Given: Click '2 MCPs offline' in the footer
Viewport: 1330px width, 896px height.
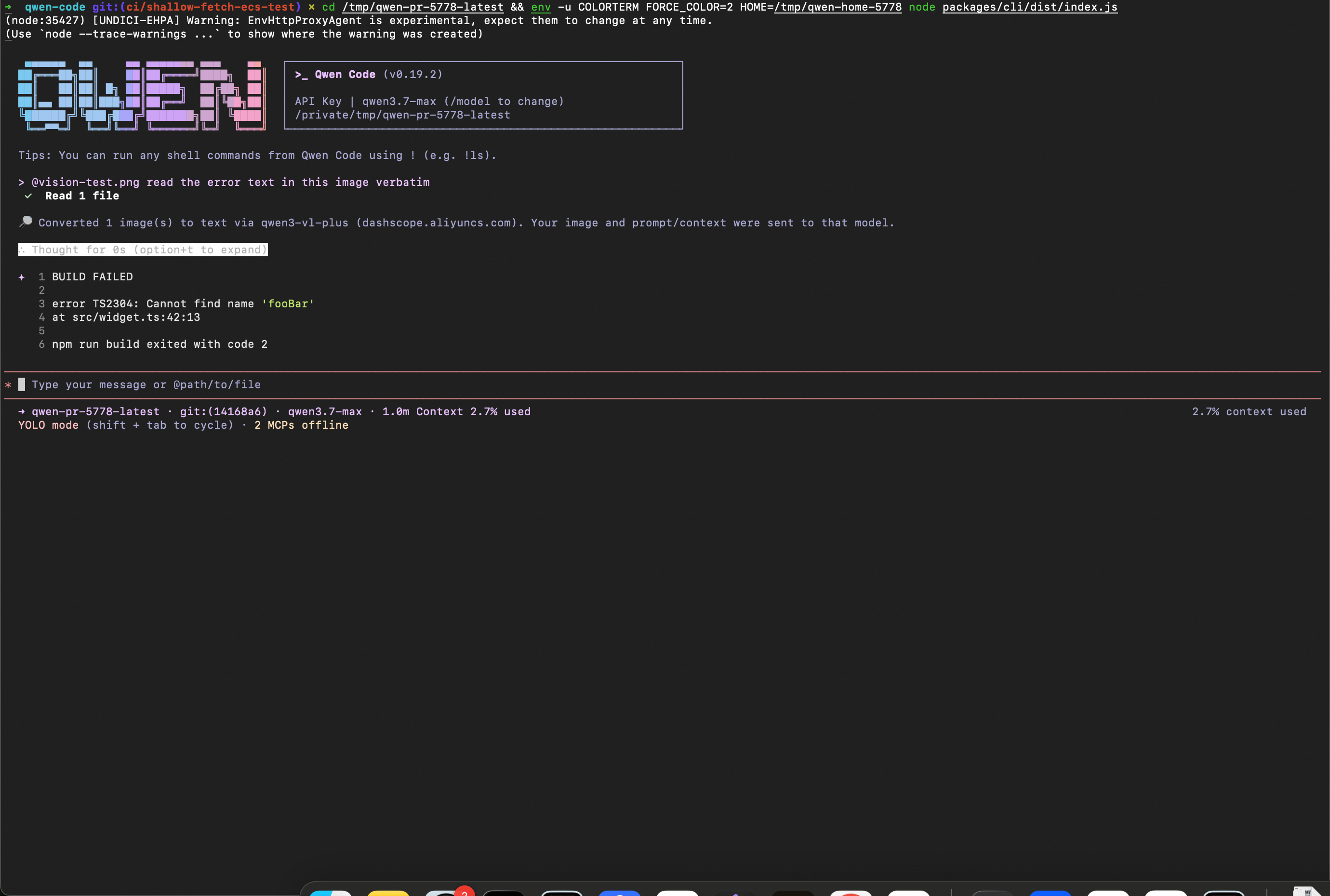Looking at the screenshot, I should point(301,425).
